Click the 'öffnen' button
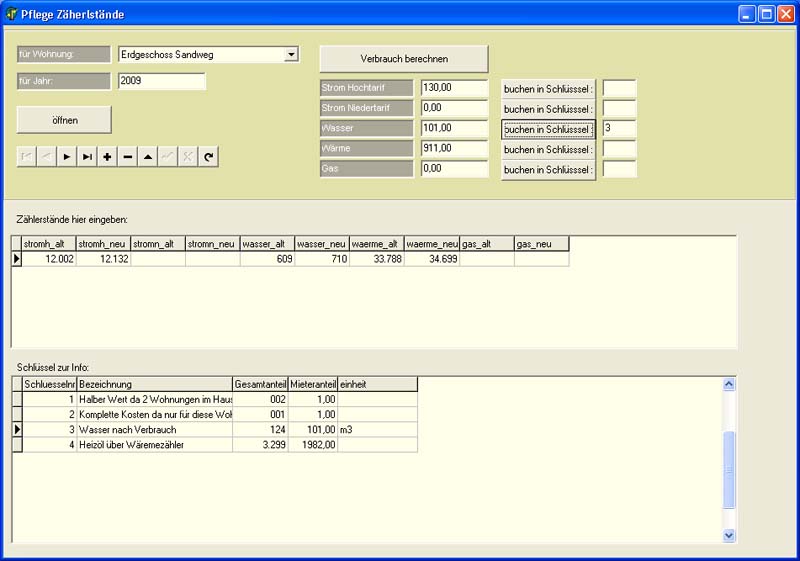Image resolution: width=800 pixels, height=561 pixels. (64, 120)
